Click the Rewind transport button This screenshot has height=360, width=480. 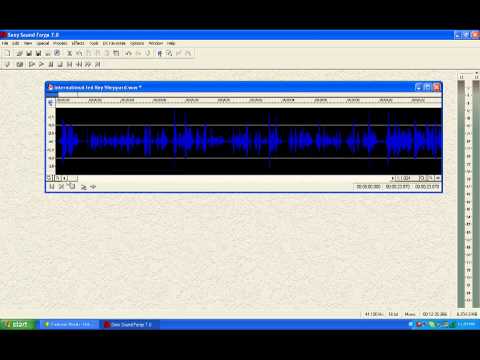(x=79, y=64)
